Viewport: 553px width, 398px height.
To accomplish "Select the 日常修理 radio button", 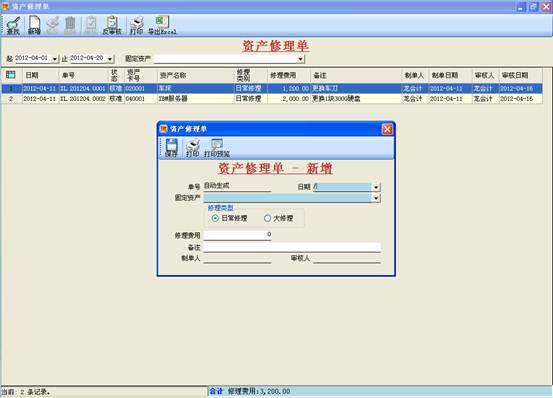I will (x=215, y=218).
